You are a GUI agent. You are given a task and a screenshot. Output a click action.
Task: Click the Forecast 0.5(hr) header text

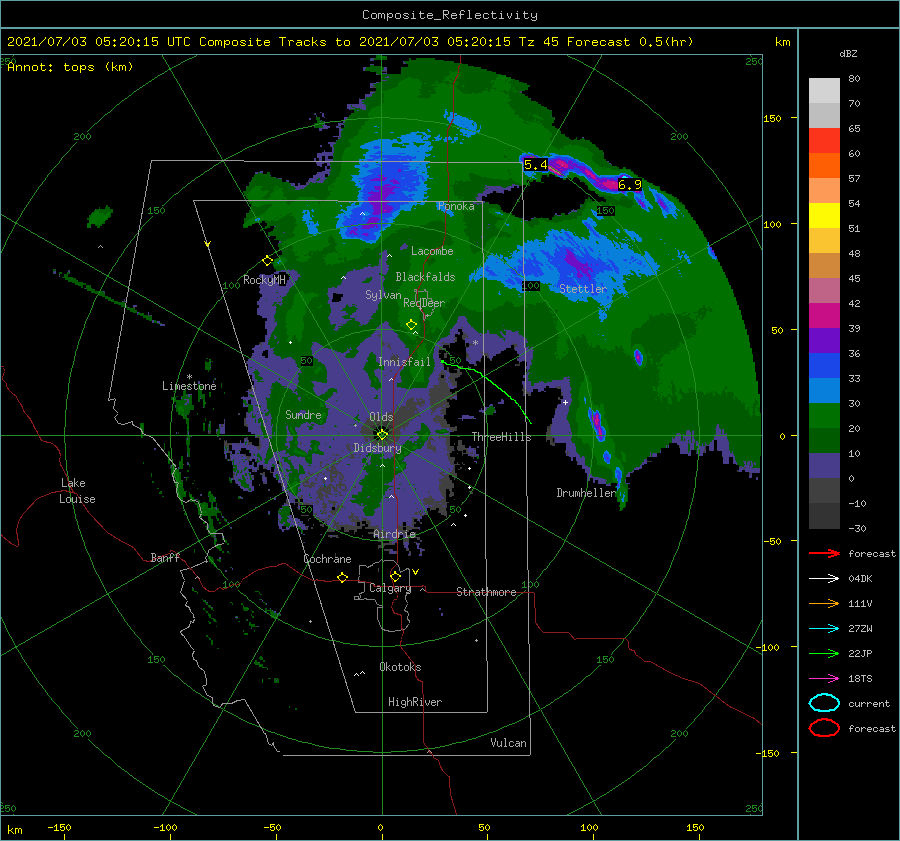(x=630, y=42)
